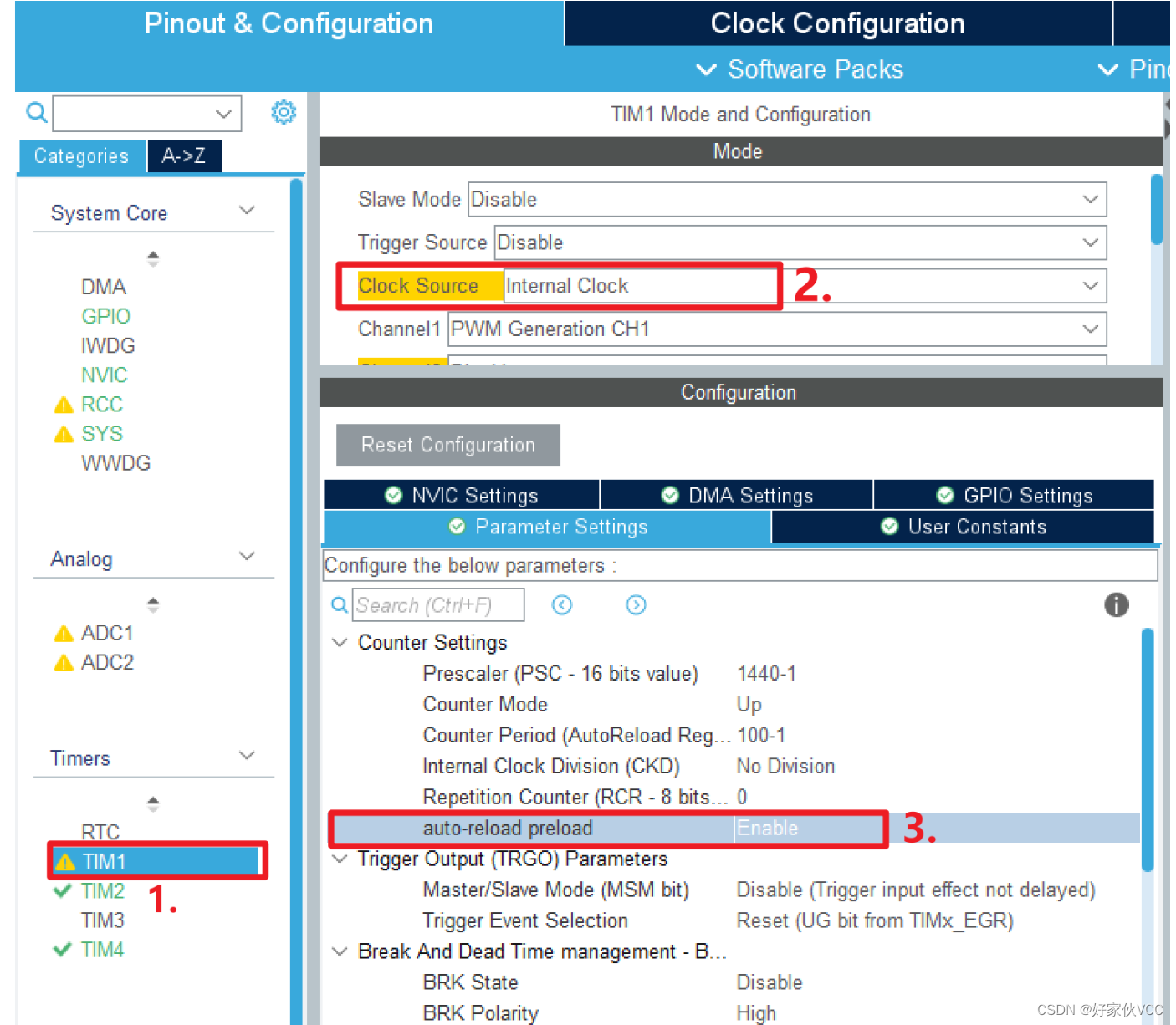This screenshot has width=1176, height=1025.
Task: Switch to Pinout & Configuration tab
Action: coord(289,23)
